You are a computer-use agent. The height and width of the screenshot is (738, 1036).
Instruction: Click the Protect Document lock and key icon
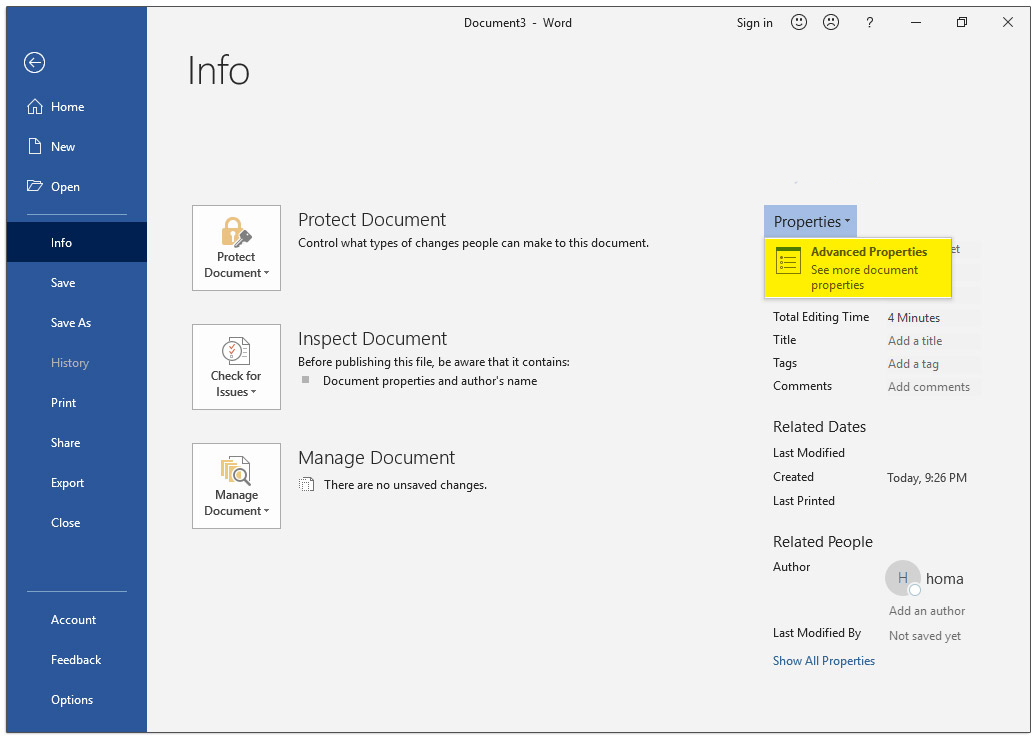point(236,232)
